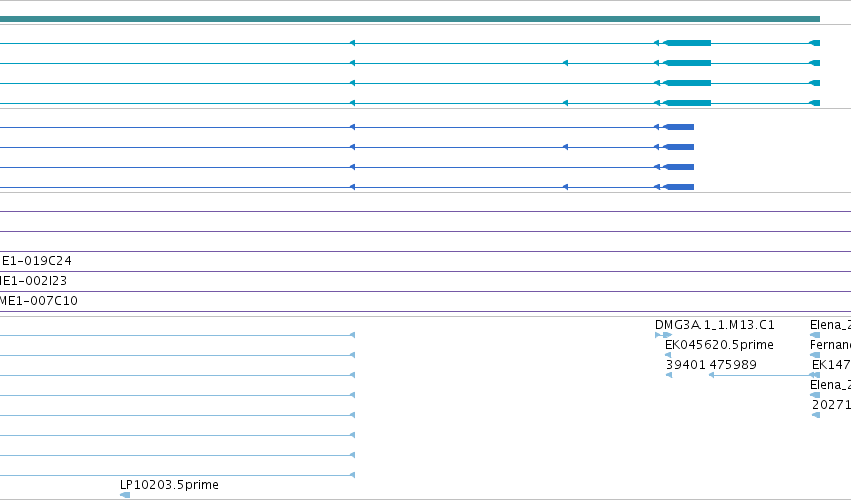Click the 39401 feature label
The height and width of the screenshot is (500, 851).
[x=686, y=365]
